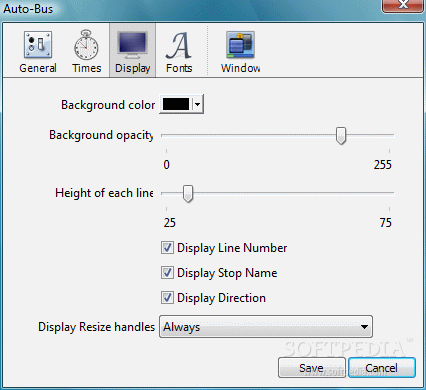Open the Display Resize handles combo box
Viewport: 426px width, 390px height.
click(266, 327)
